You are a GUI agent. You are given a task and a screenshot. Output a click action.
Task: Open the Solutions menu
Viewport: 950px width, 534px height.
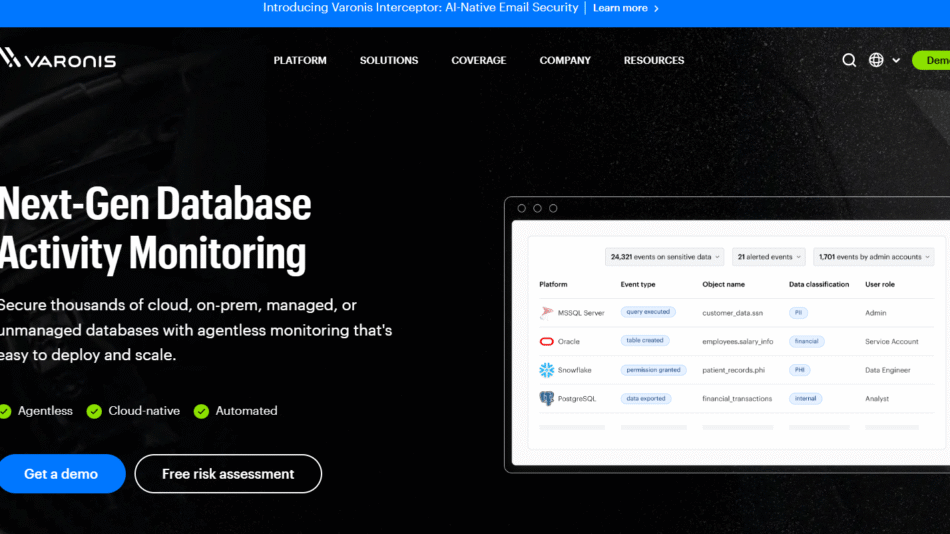pyautogui.click(x=389, y=60)
